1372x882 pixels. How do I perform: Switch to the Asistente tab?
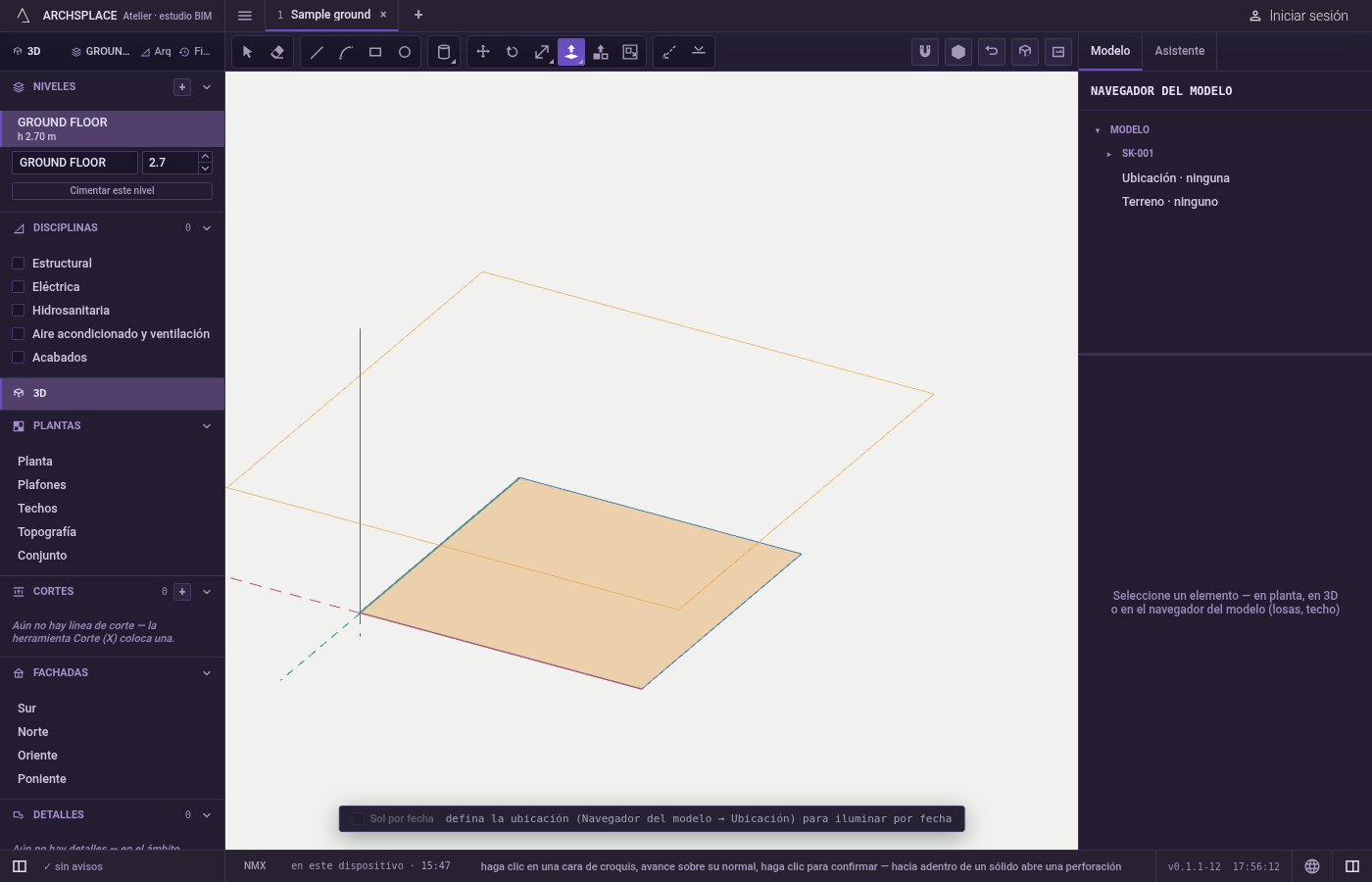1180,51
